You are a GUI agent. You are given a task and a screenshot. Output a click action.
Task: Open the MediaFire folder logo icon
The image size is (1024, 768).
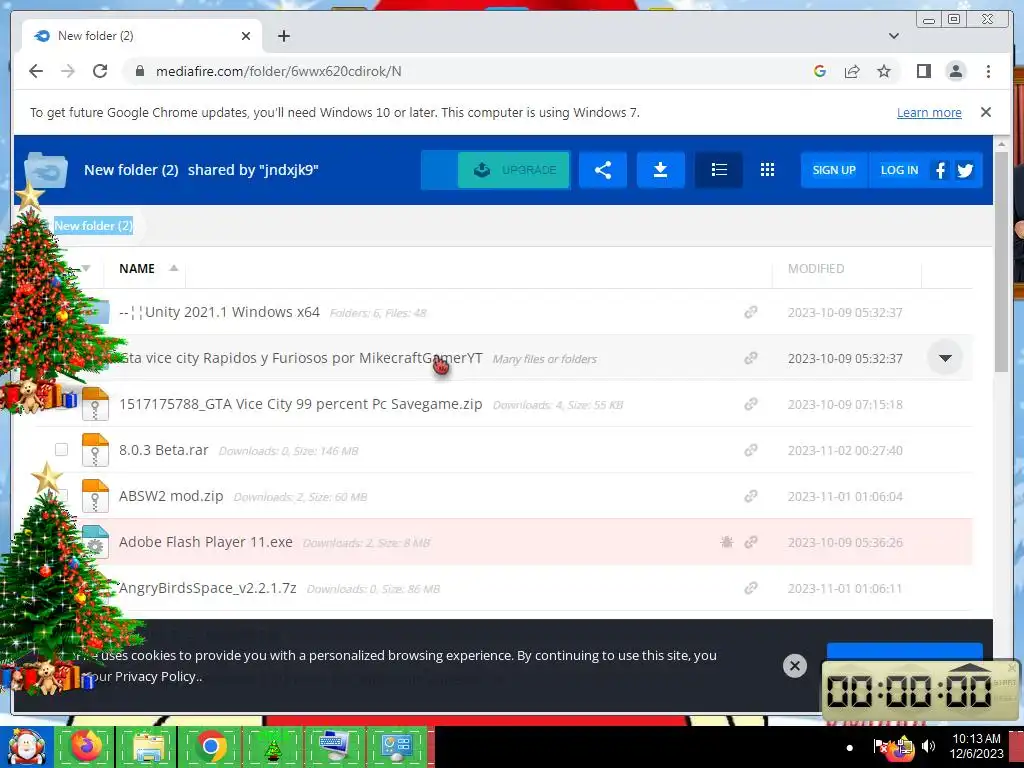(46, 170)
